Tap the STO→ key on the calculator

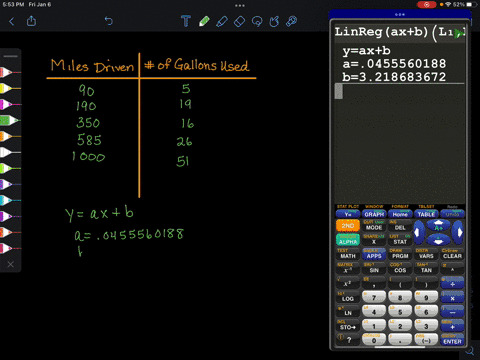[x=348, y=327]
